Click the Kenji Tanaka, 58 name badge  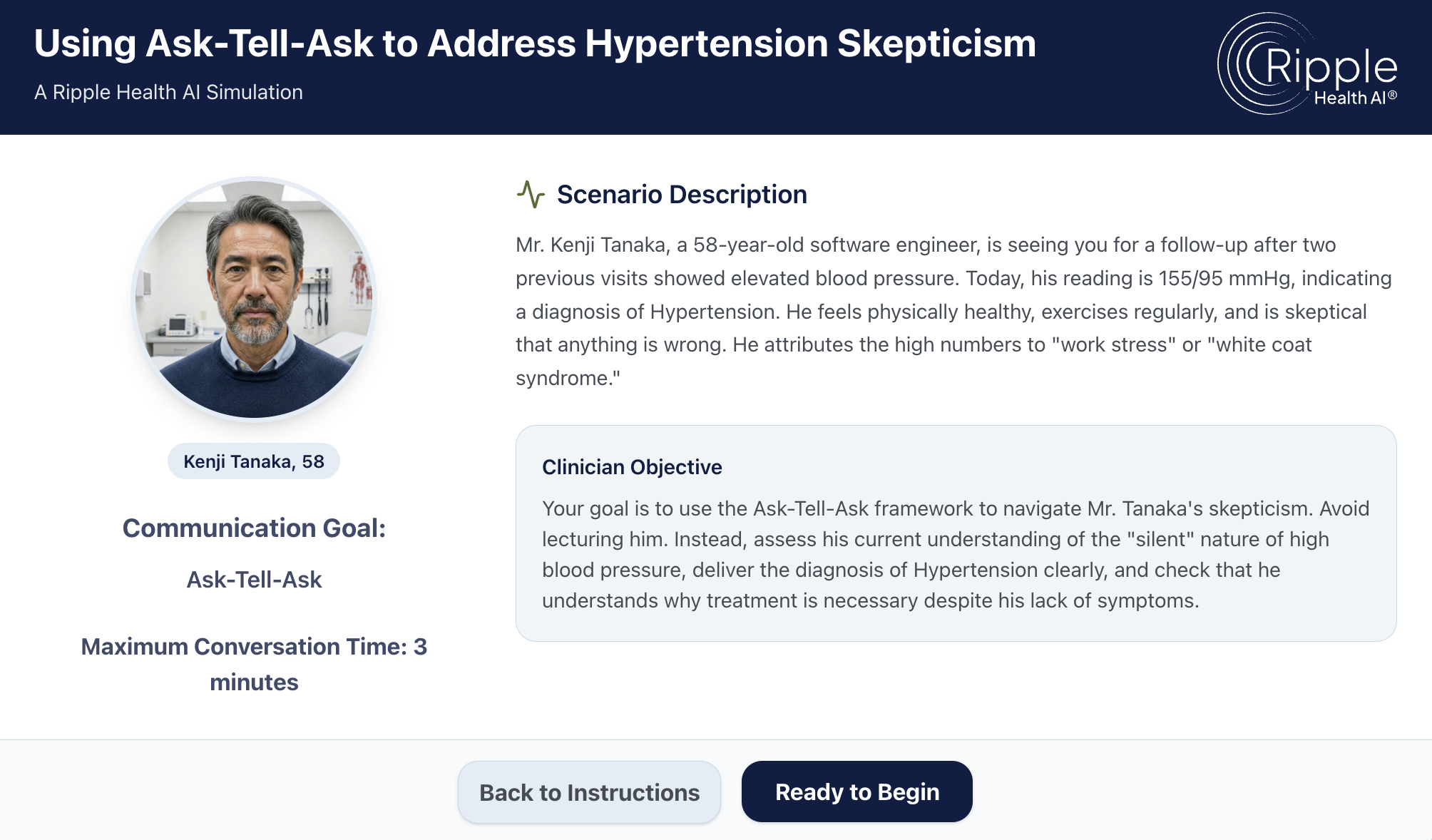point(254,461)
